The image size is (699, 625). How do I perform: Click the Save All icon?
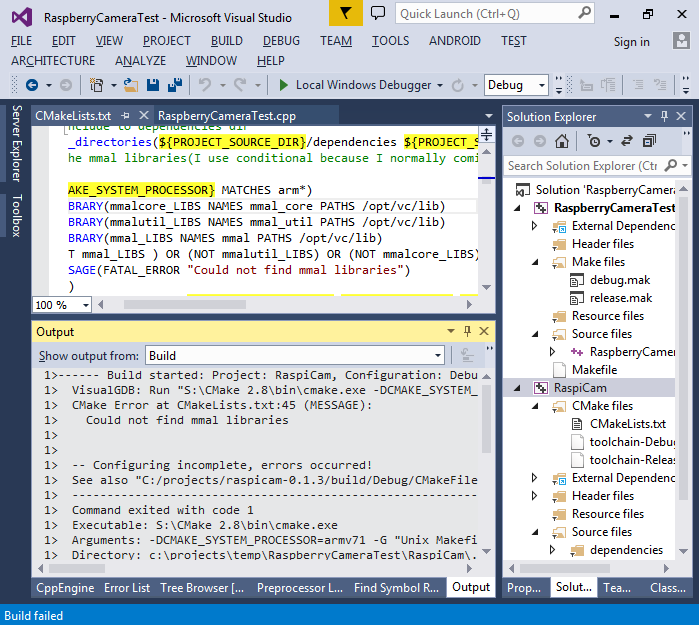(175, 85)
